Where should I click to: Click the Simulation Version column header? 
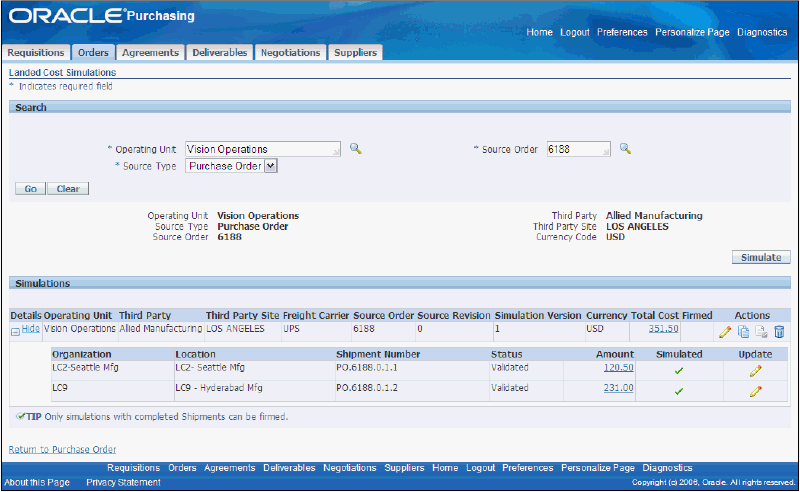[538, 315]
